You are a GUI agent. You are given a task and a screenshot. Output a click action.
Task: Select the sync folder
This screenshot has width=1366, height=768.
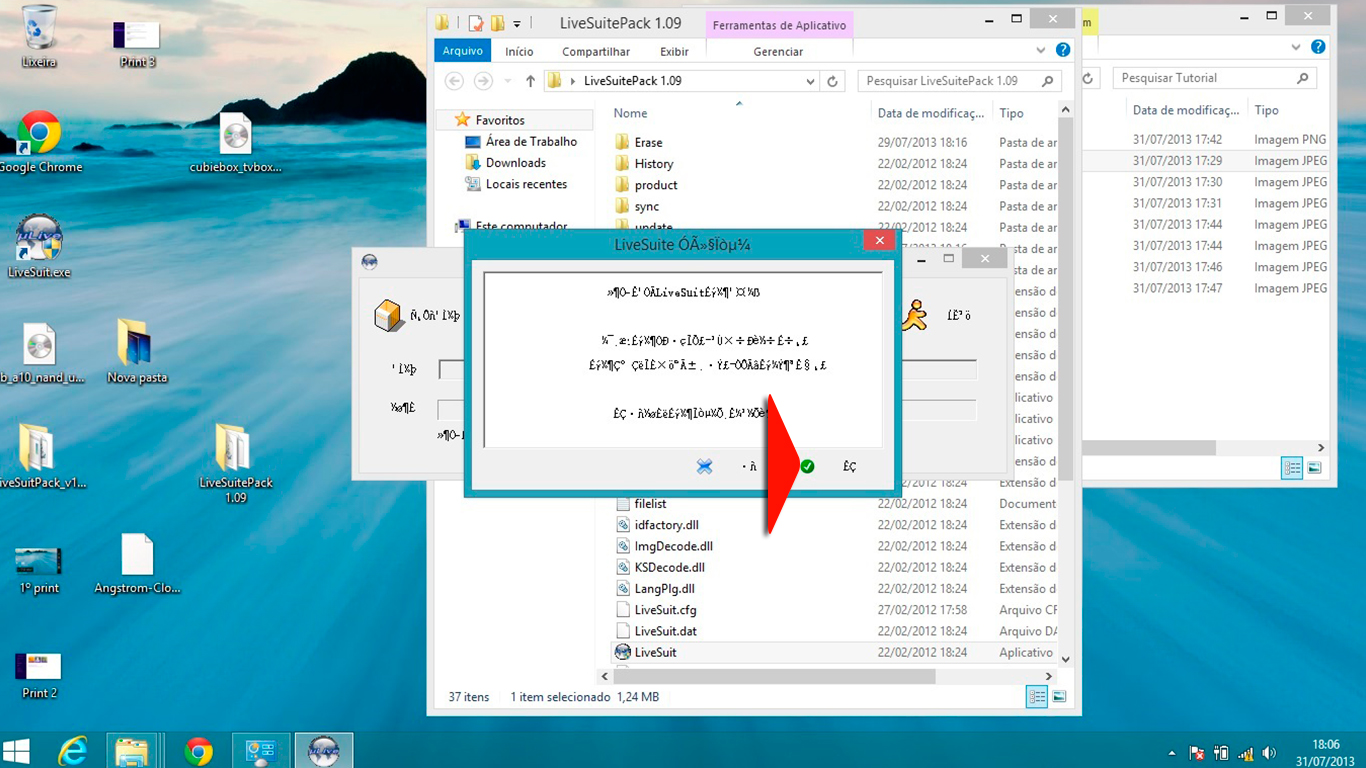[x=647, y=207]
